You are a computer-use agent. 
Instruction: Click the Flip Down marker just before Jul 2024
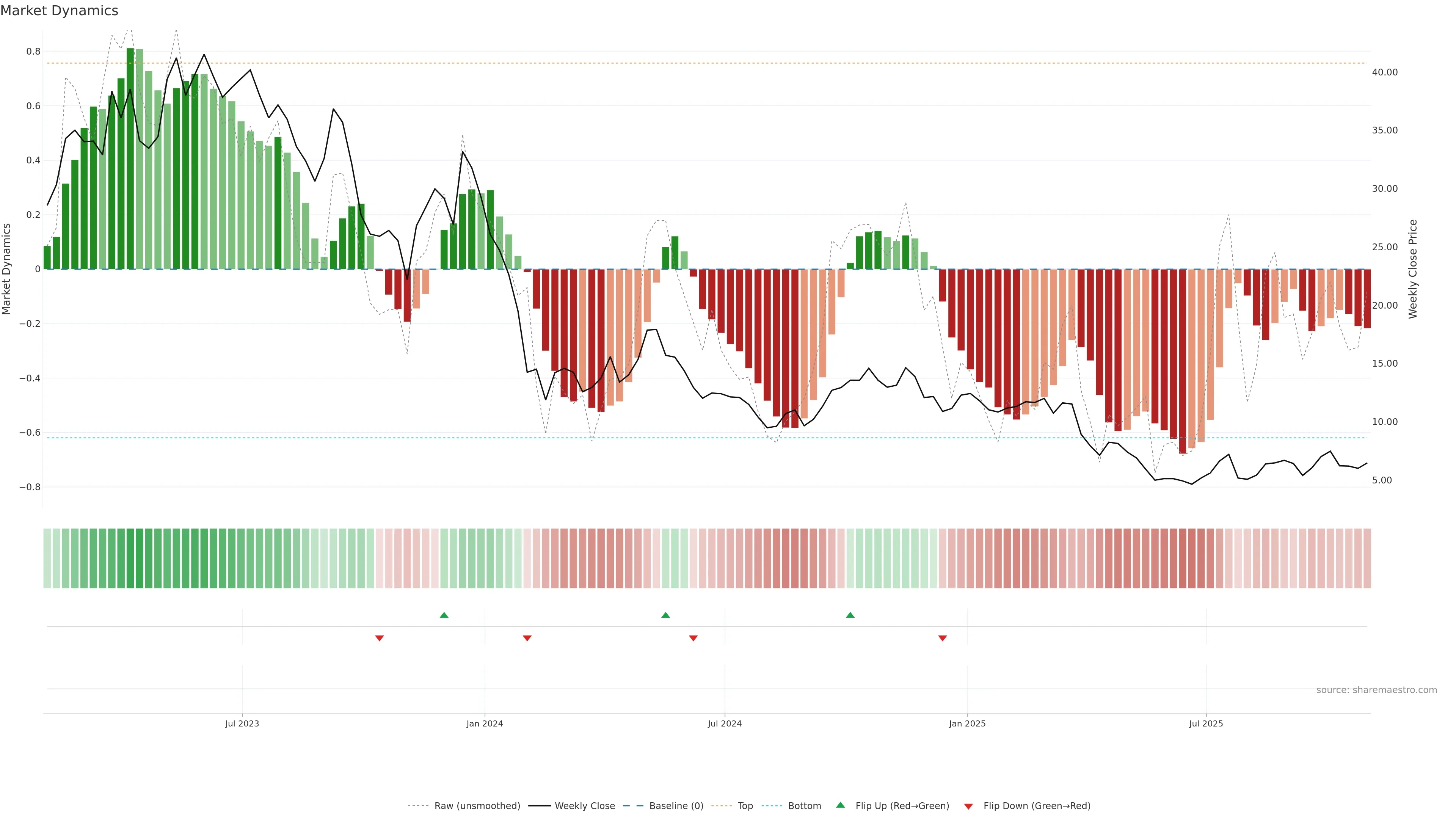pyautogui.click(x=693, y=638)
